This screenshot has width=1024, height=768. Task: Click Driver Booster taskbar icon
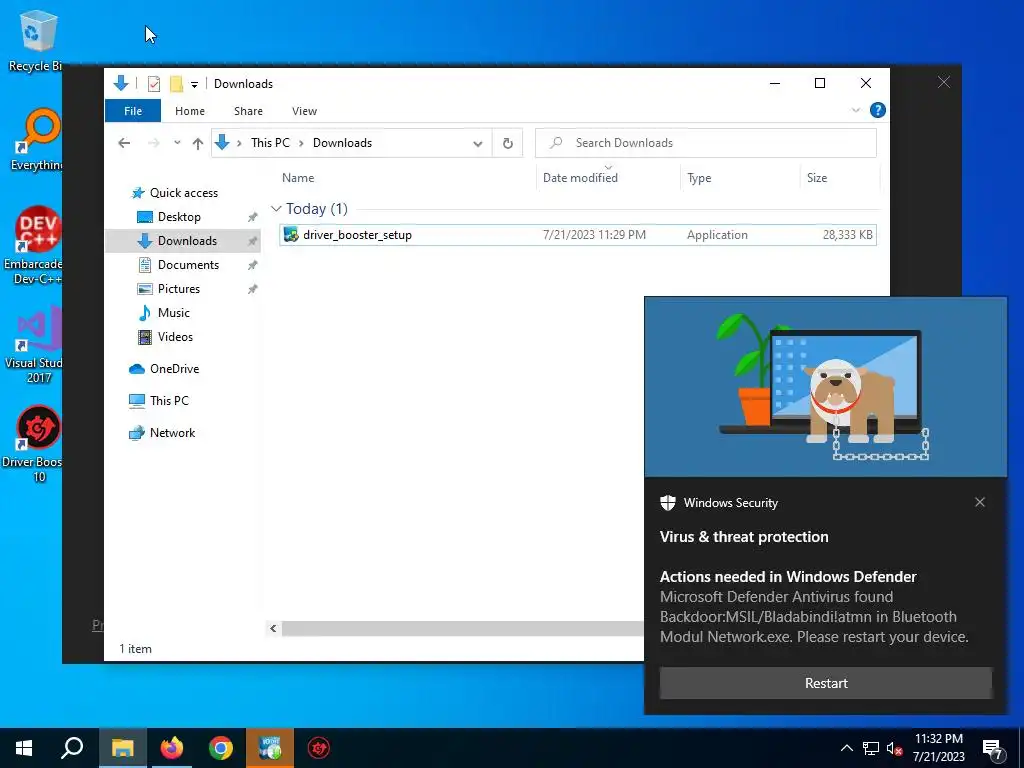(x=319, y=748)
